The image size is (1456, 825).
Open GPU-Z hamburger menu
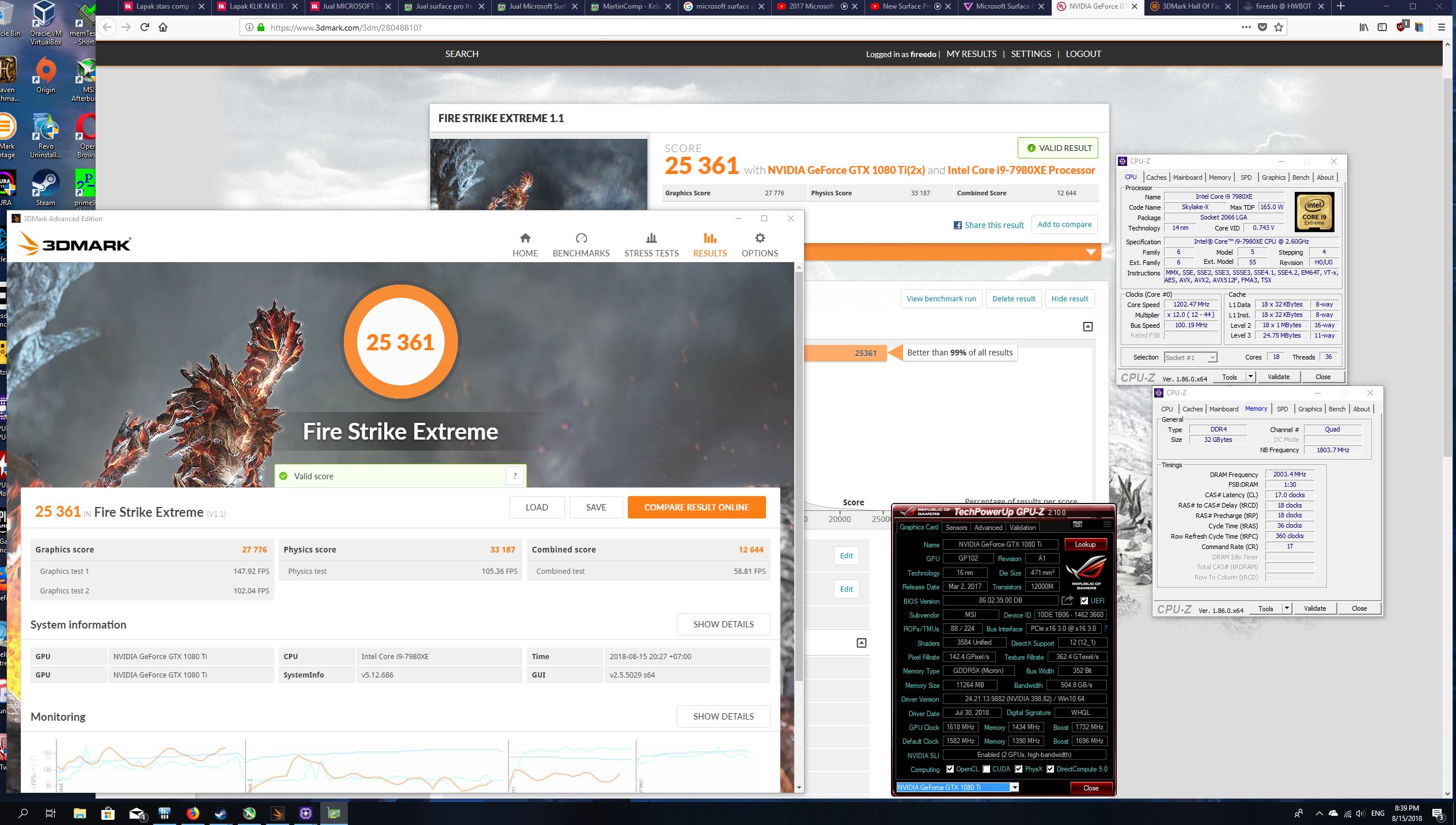click(x=1106, y=524)
